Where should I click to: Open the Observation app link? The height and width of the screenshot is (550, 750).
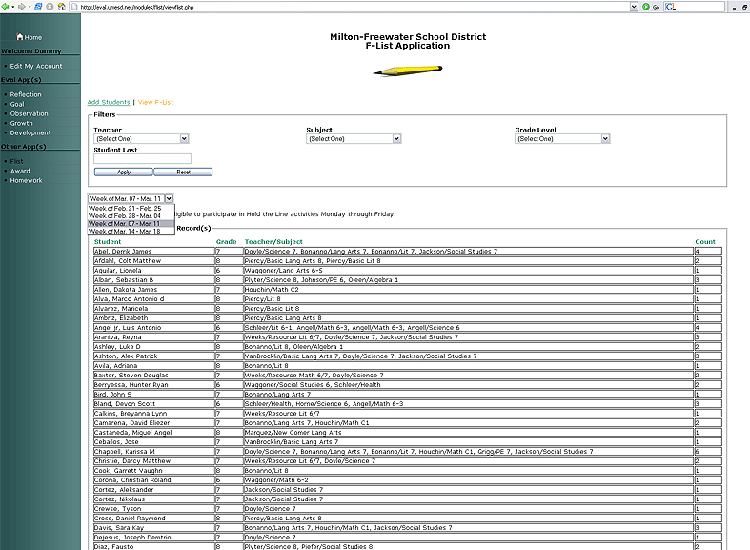(x=29, y=113)
